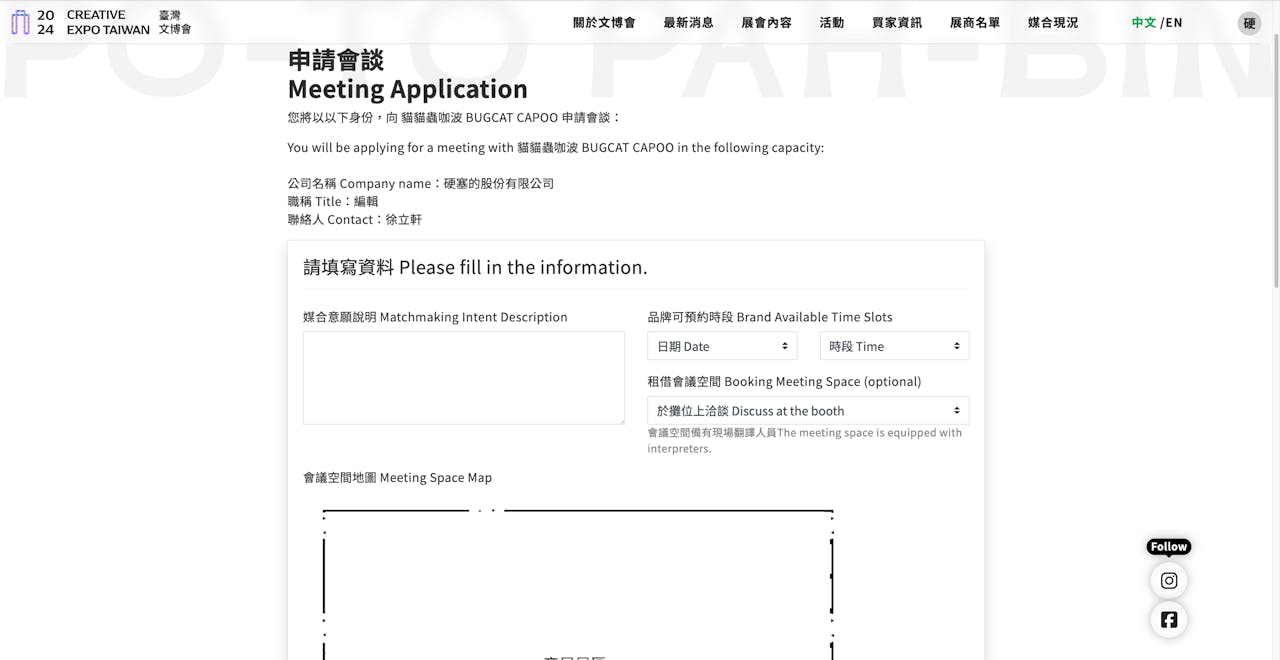Open the 日期 Date dropdown
This screenshot has height=660, width=1280.
coord(722,346)
